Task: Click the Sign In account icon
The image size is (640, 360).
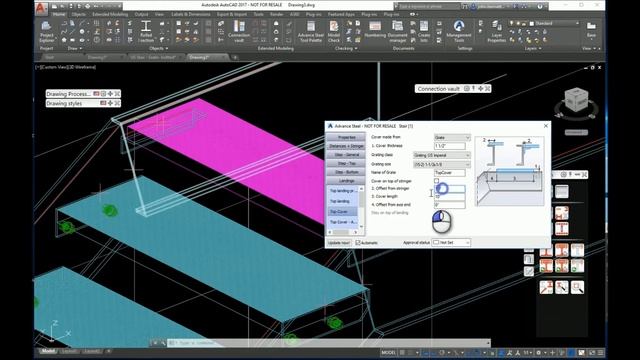Action: pos(473,6)
